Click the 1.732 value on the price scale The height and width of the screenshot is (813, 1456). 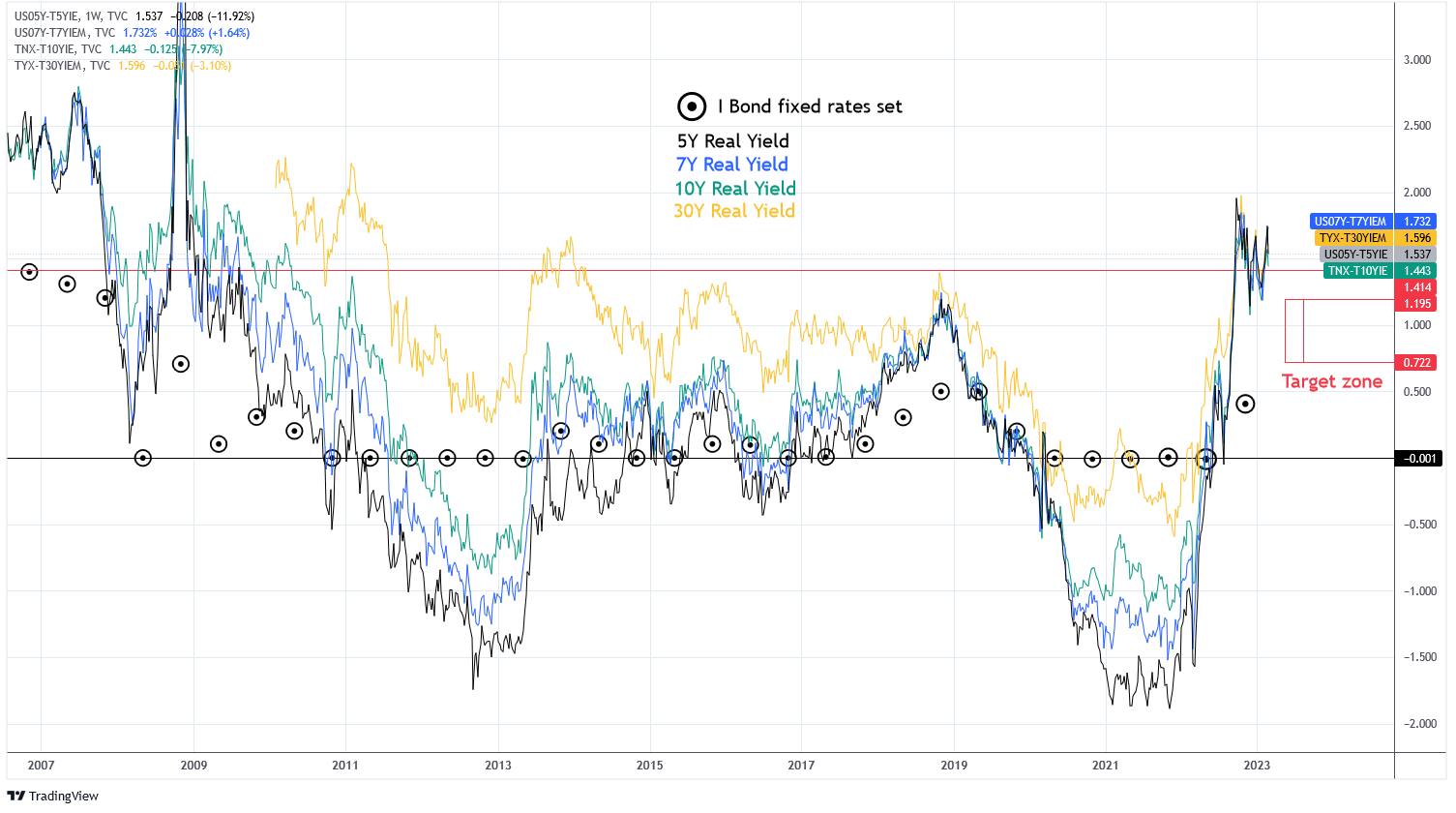click(x=1417, y=222)
